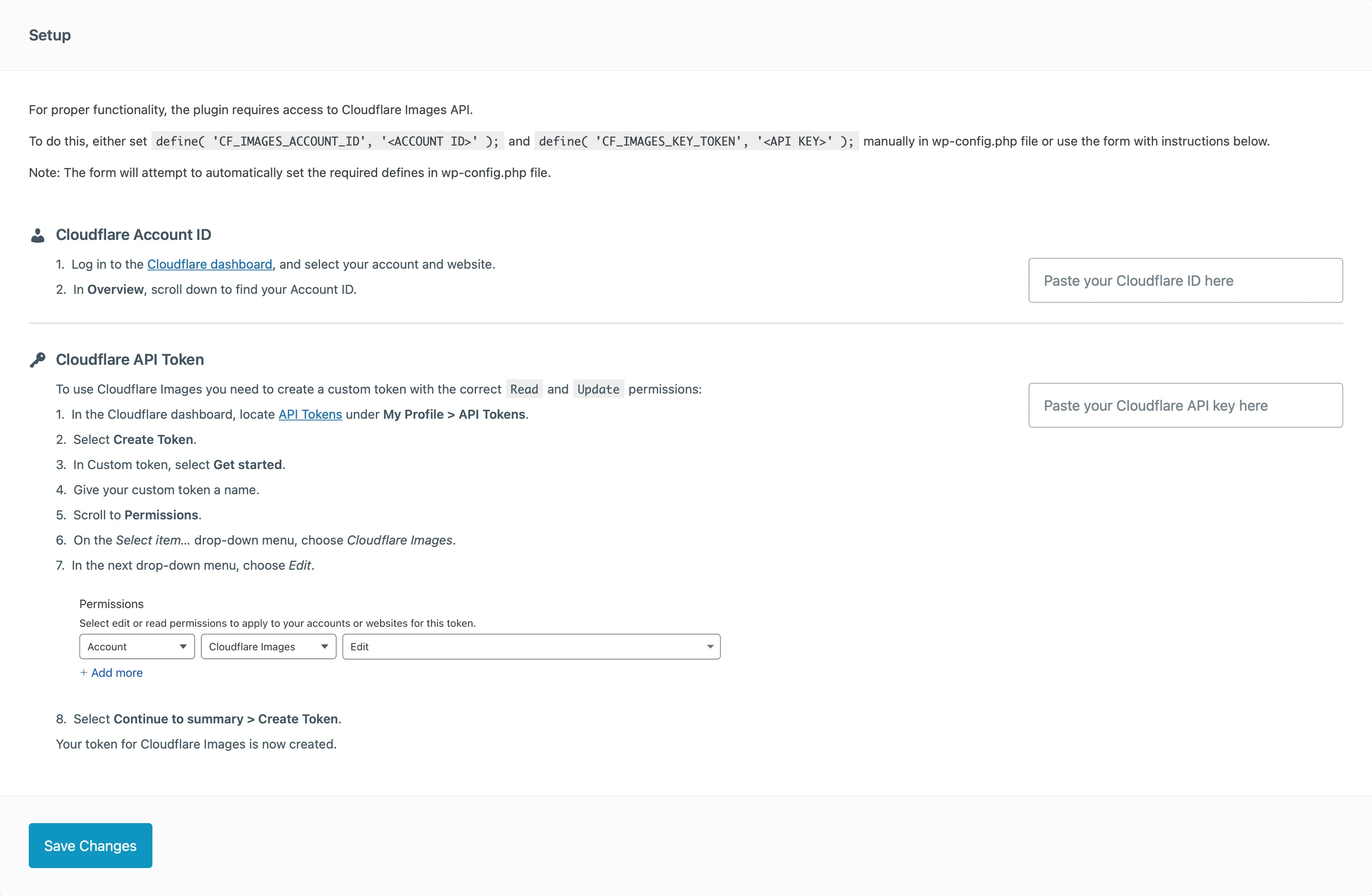
Task: Open the Cloudflare Images item dropdown
Action: click(268, 646)
